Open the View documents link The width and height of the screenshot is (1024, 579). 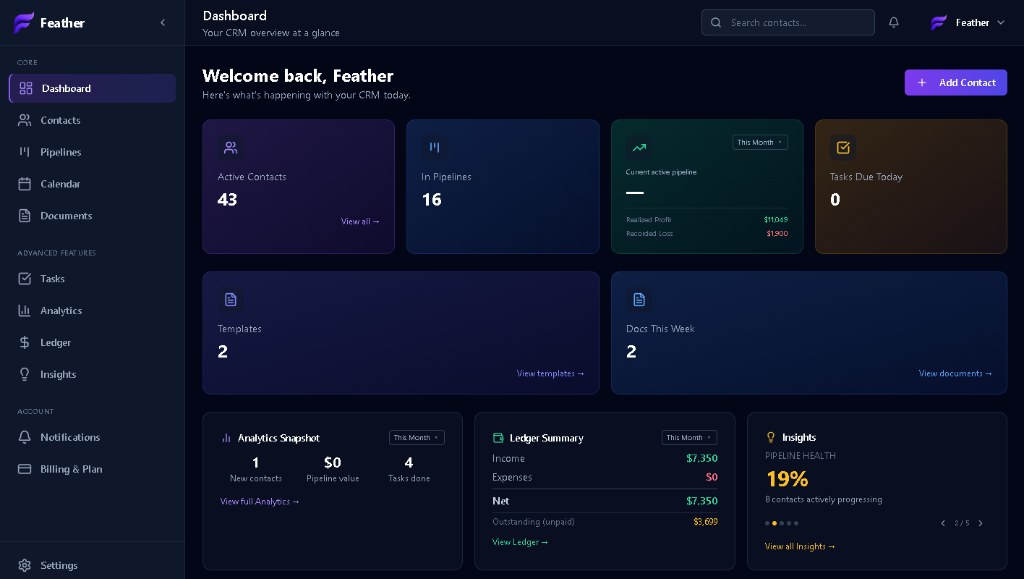(955, 373)
